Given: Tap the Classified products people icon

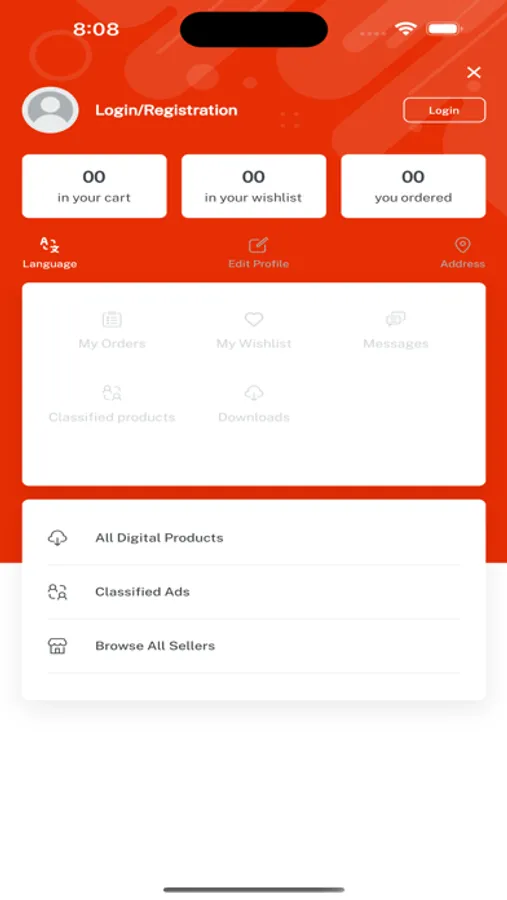Looking at the screenshot, I should point(112,393).
